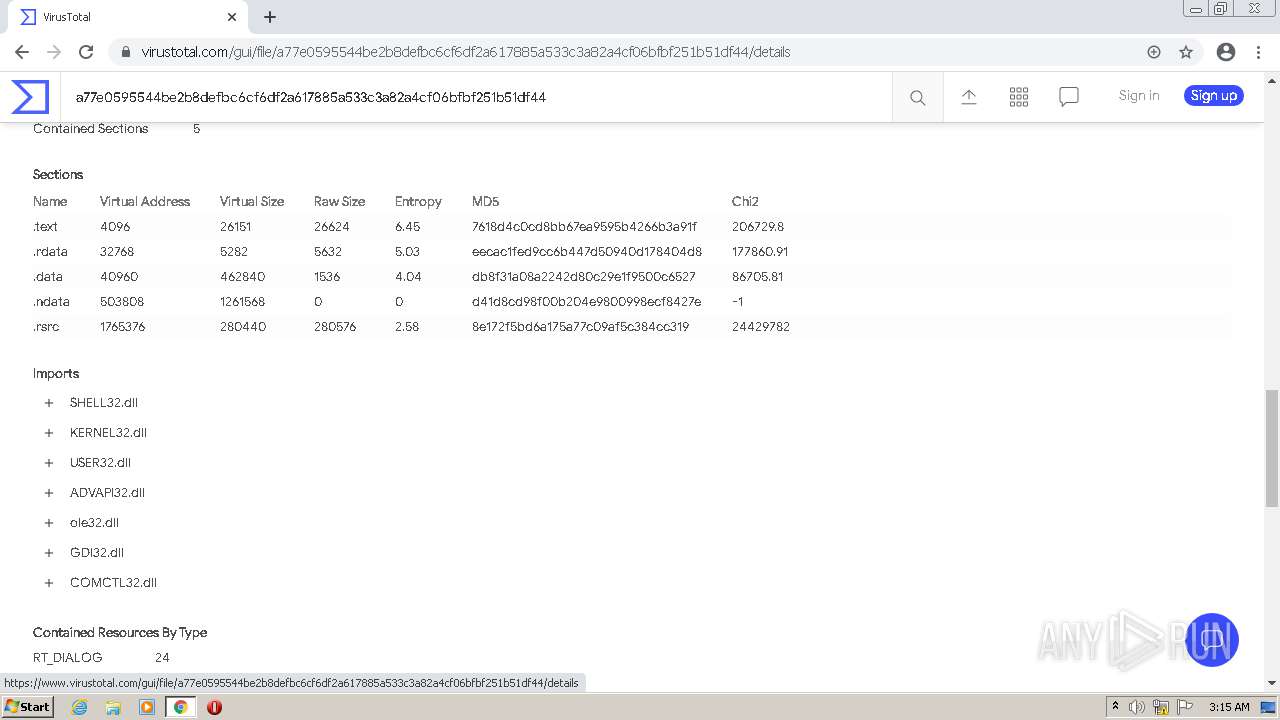Click the search magnifier icon

917,97
